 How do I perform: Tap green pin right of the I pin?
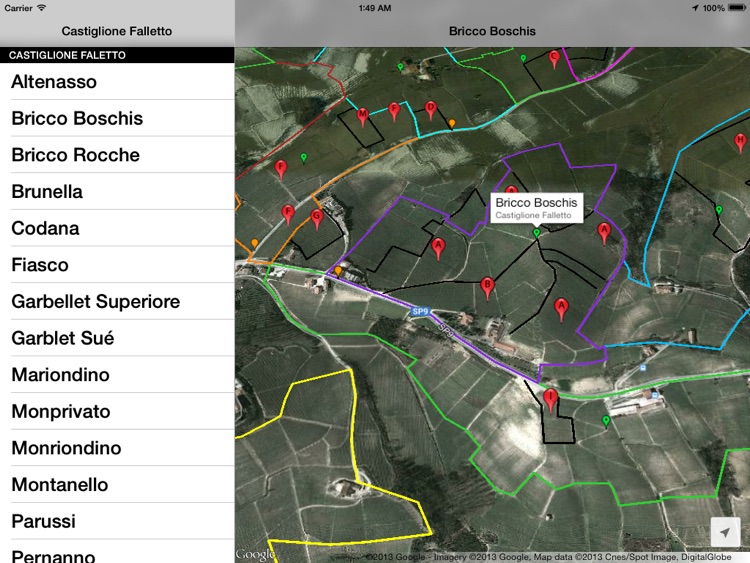tap(606, 421)
